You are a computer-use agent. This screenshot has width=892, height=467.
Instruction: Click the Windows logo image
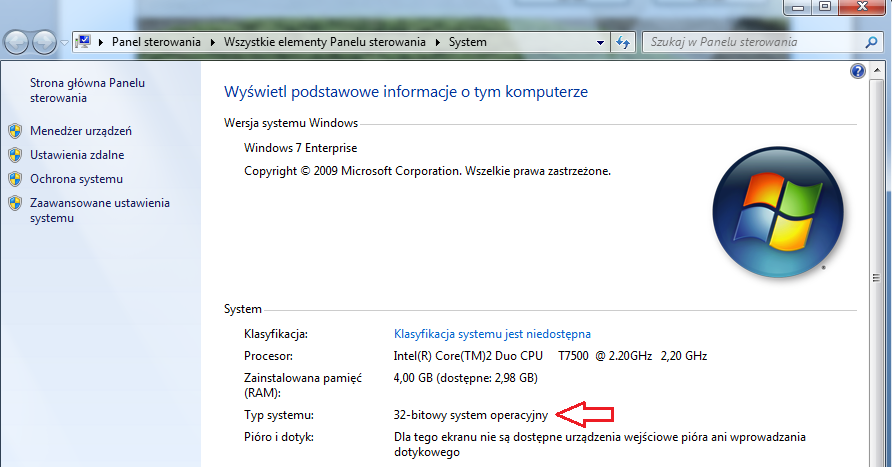[778, 212]
